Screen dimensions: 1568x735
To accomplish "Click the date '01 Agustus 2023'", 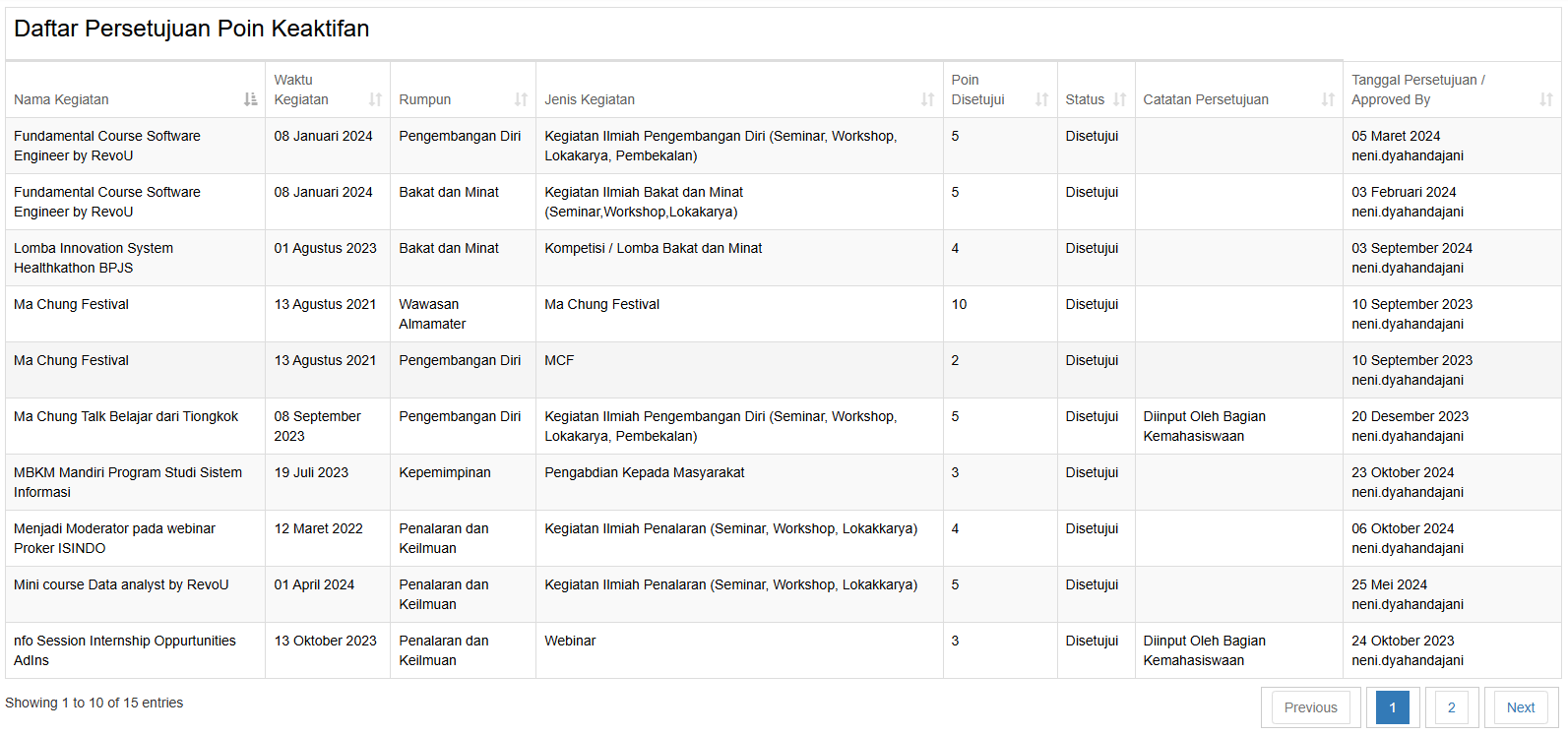I will [325, 248].
